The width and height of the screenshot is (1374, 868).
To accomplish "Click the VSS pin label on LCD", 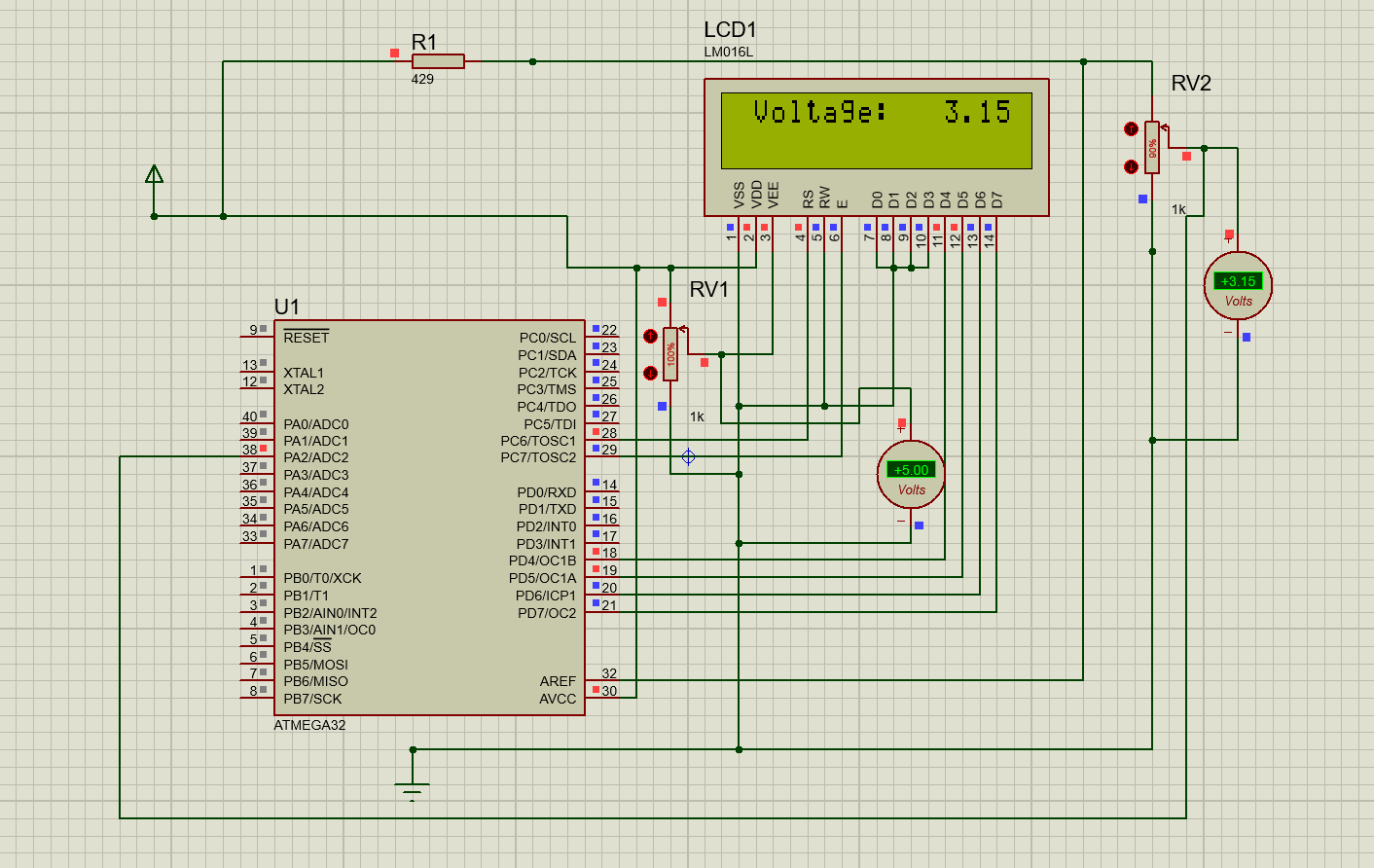I will coord(739,196).
